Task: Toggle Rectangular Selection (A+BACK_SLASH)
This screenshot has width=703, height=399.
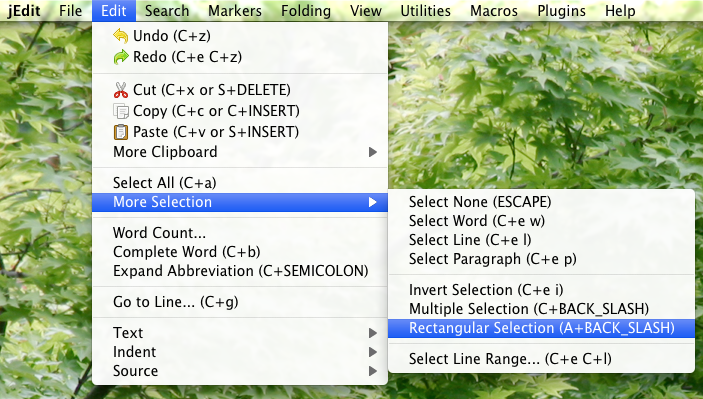Action: pos(542,328)
